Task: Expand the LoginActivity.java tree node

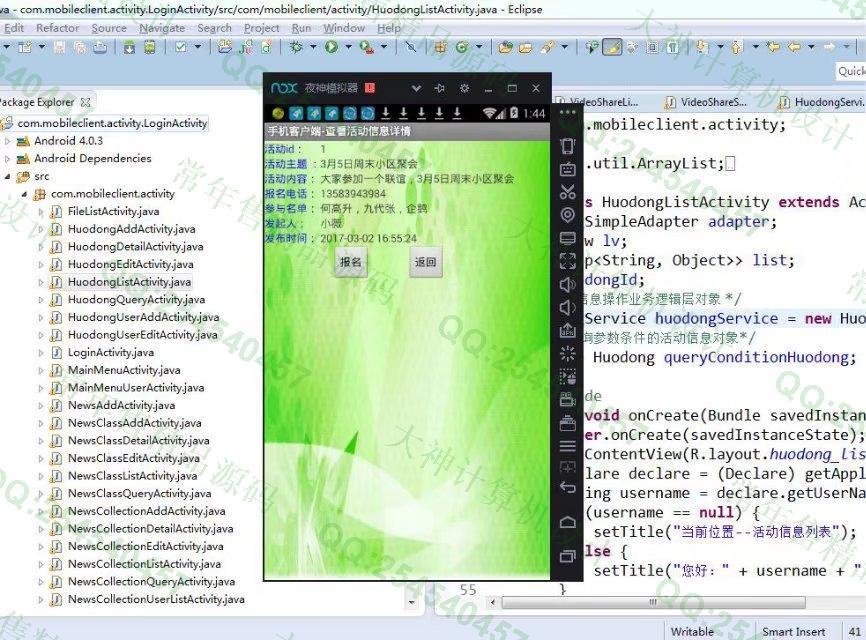Action: point(41,353)
